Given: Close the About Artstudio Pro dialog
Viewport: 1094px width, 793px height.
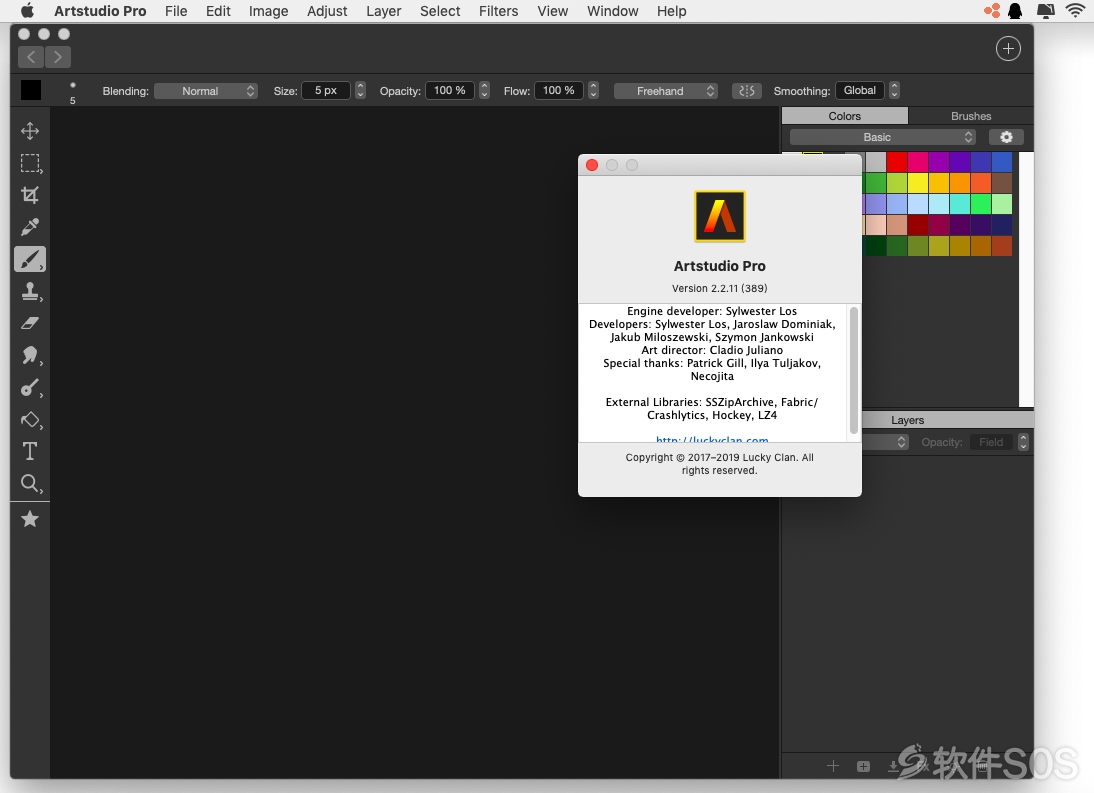Looking at the screenshot, I should [592, 165].
